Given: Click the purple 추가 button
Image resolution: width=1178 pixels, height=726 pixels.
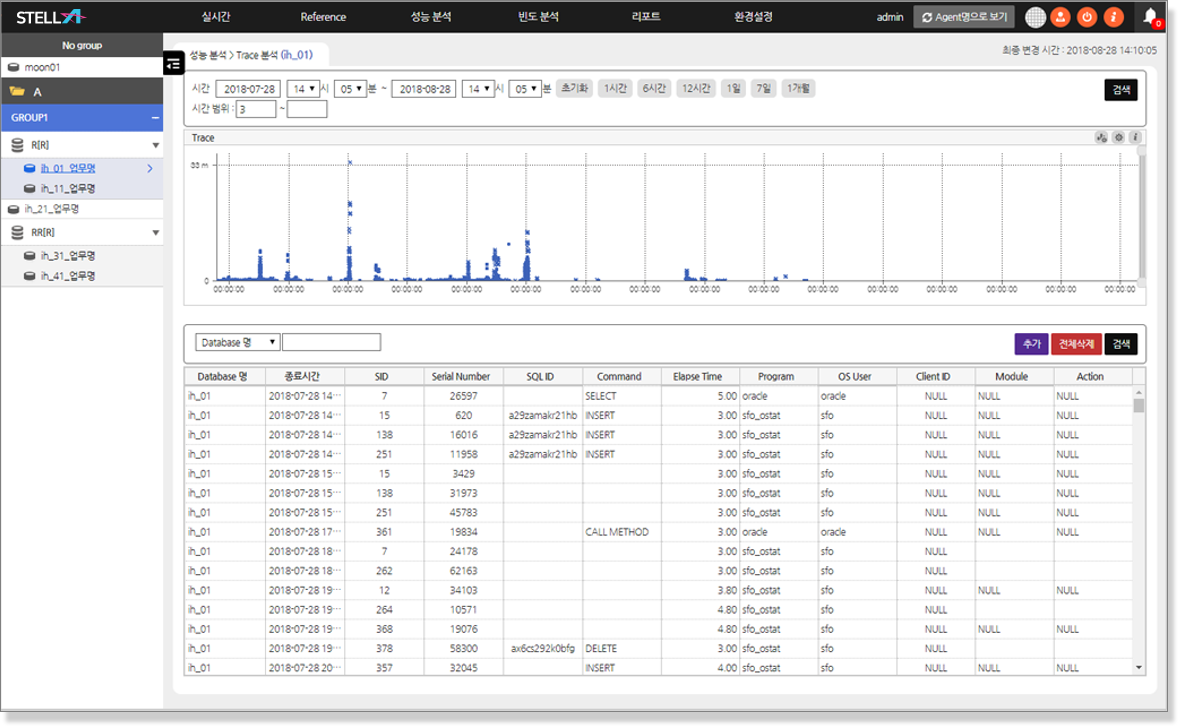Looking at the screenshot, I should (x=1032, y=344).
